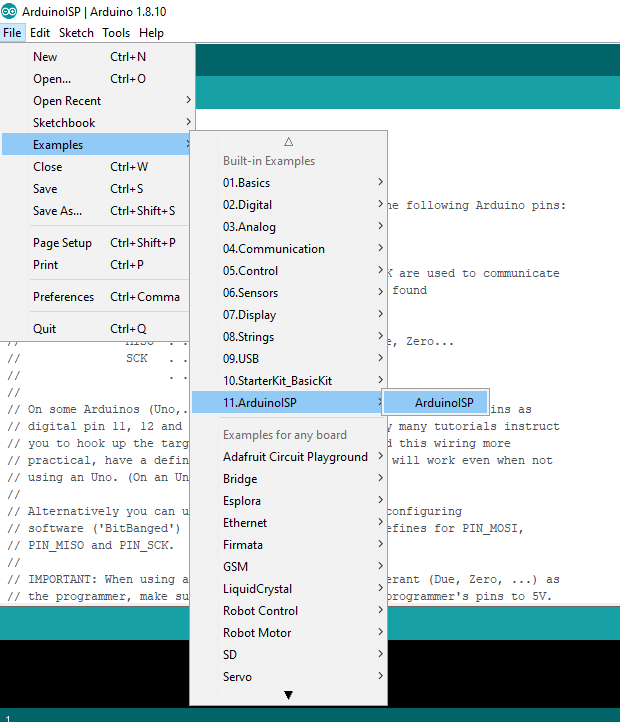Viewport: 620px width, 722px height.
Task: Expand the LiquidCrystal library examples
Action: (x=288, y=589)
